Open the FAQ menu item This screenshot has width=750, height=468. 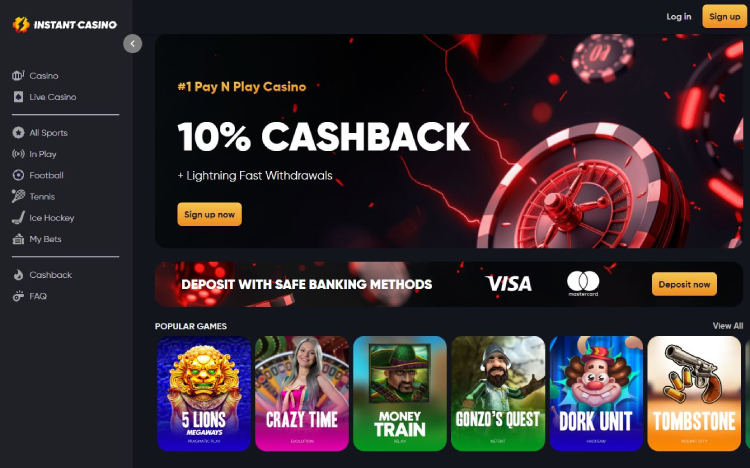30,296
